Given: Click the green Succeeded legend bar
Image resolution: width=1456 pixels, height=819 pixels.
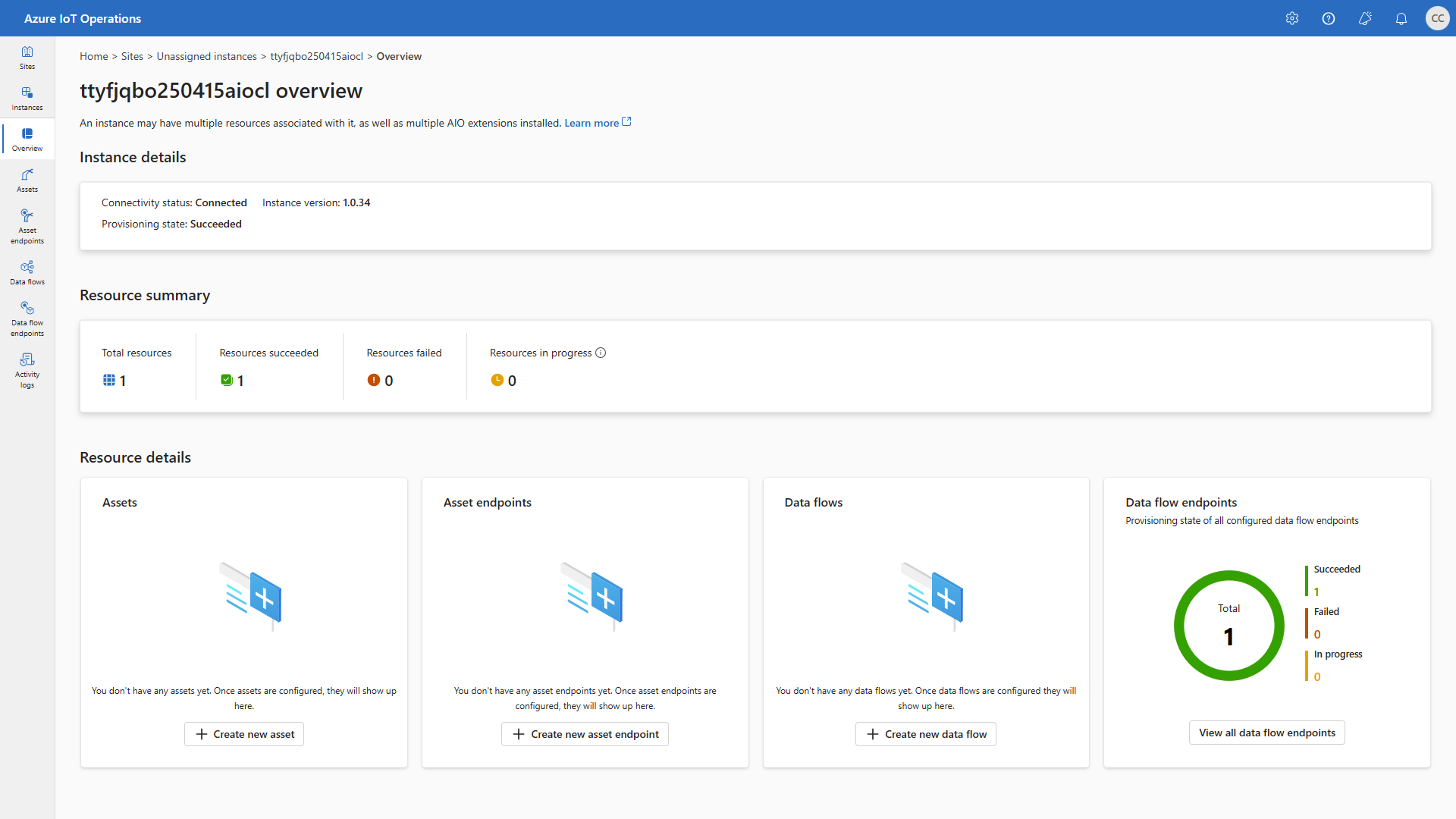Looking at the screenshot, I should click(1307, 581).
